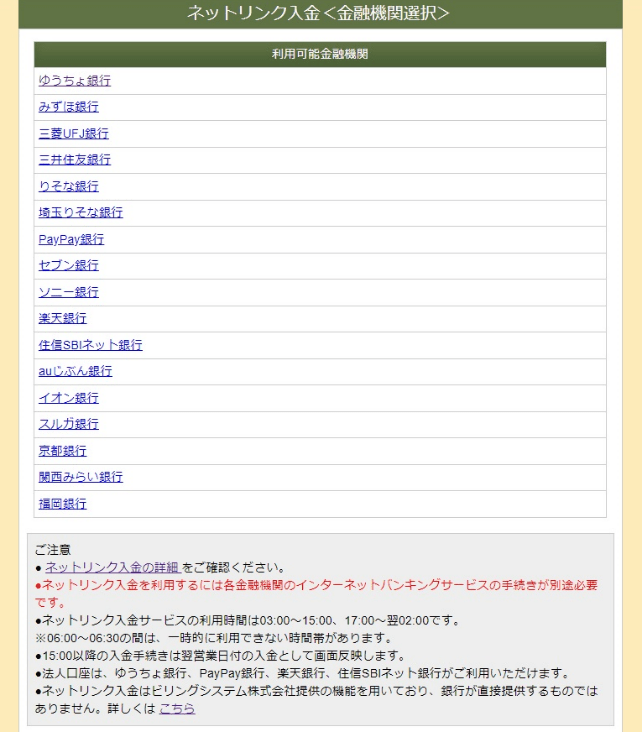This screenshot has height=732, width=642.
Task: Select the イオン銀行 link
Action: pyautogui.click(x=69, y=397)
